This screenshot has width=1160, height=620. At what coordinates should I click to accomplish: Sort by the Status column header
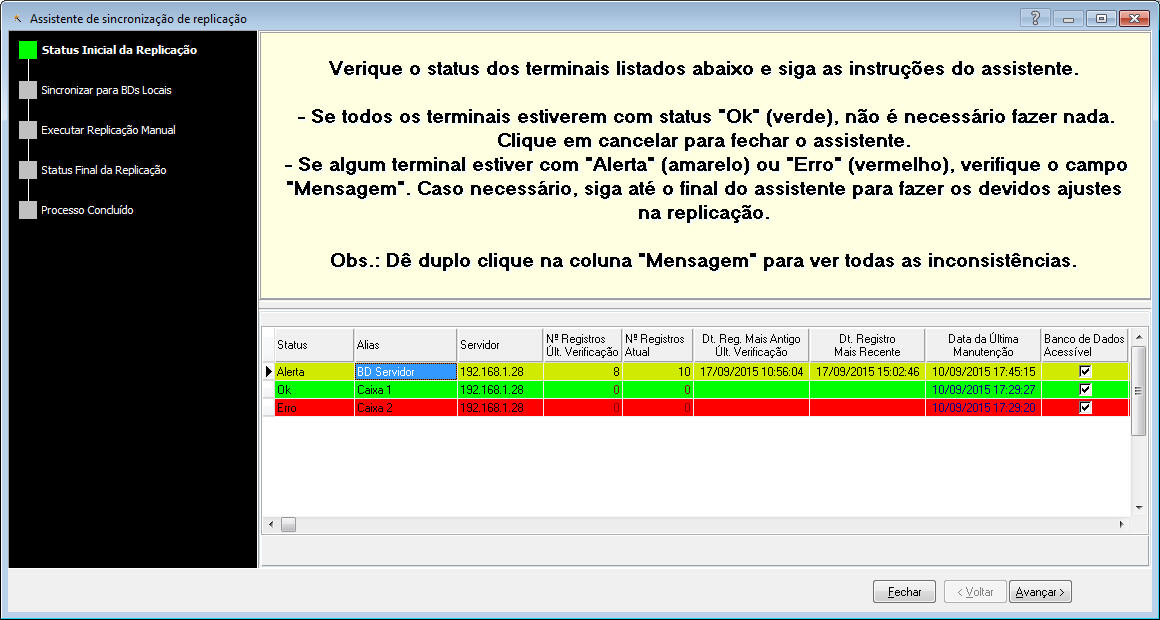click(x=313, y=345)
